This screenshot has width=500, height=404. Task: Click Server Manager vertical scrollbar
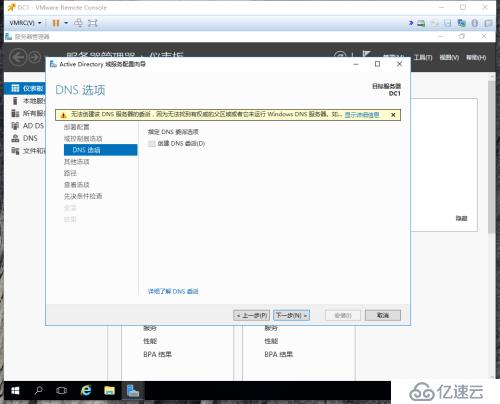pos(491,157)
